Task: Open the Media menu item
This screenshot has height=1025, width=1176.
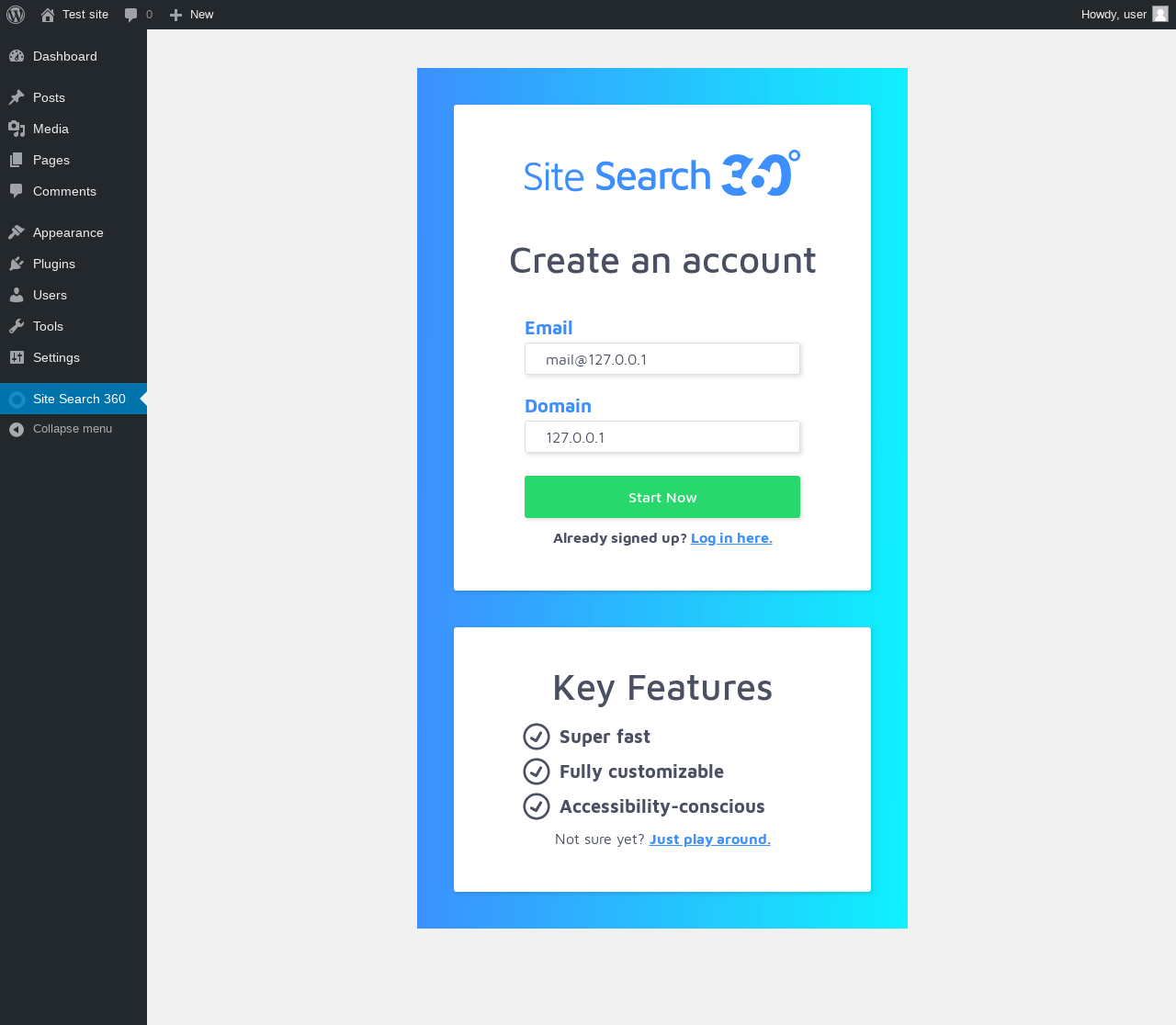Action: click(x=73, y=129)
